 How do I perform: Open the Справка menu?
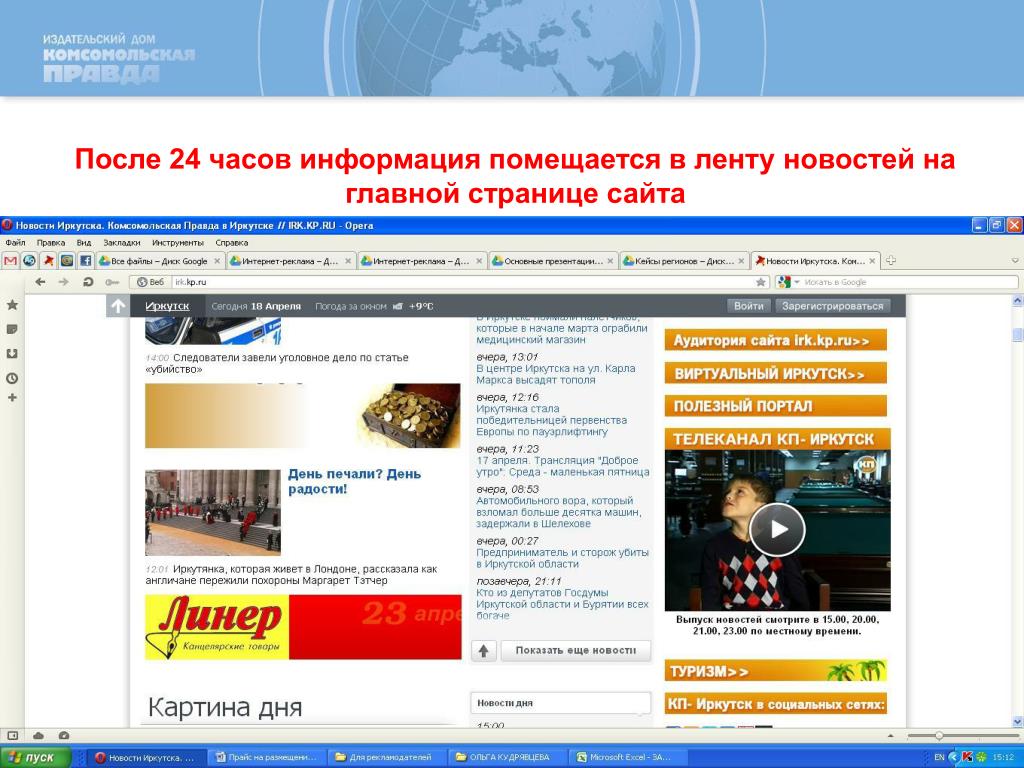click(x=231, y=242)
